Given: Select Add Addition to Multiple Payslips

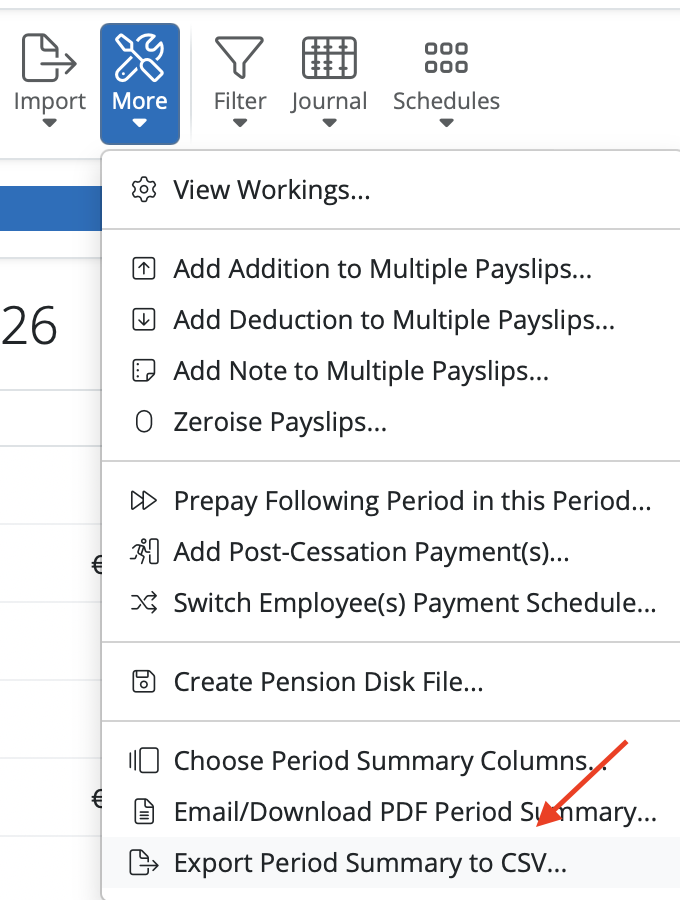Looking at the screenshot, I should [382, 269].
